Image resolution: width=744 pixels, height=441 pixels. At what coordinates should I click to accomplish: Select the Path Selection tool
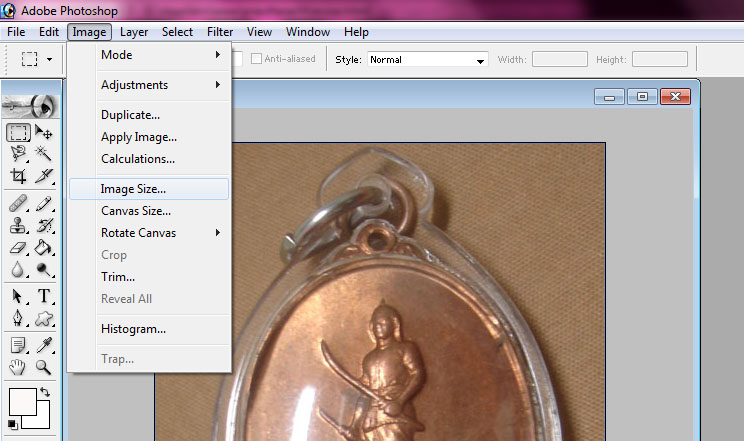pos(18,297)
